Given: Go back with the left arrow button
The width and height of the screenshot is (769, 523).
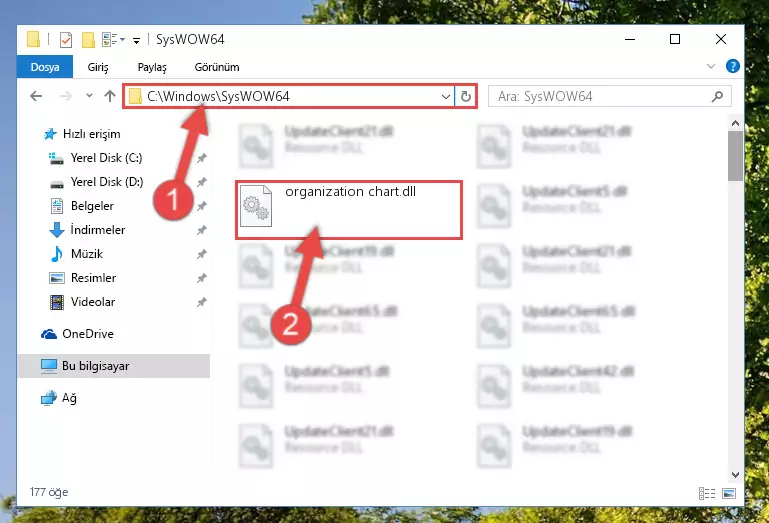Looking at the screenshot, I should (36, 96).
